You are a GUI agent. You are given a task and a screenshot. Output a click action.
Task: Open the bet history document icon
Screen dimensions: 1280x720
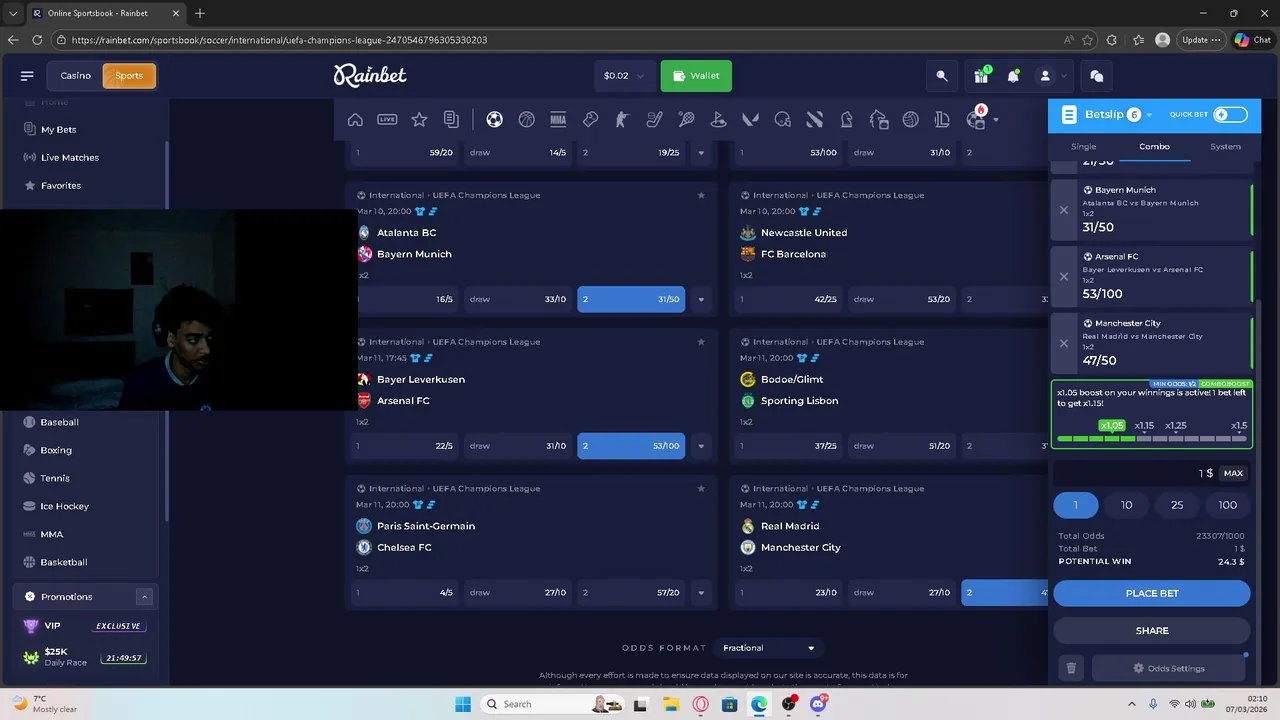click(451, 120)
